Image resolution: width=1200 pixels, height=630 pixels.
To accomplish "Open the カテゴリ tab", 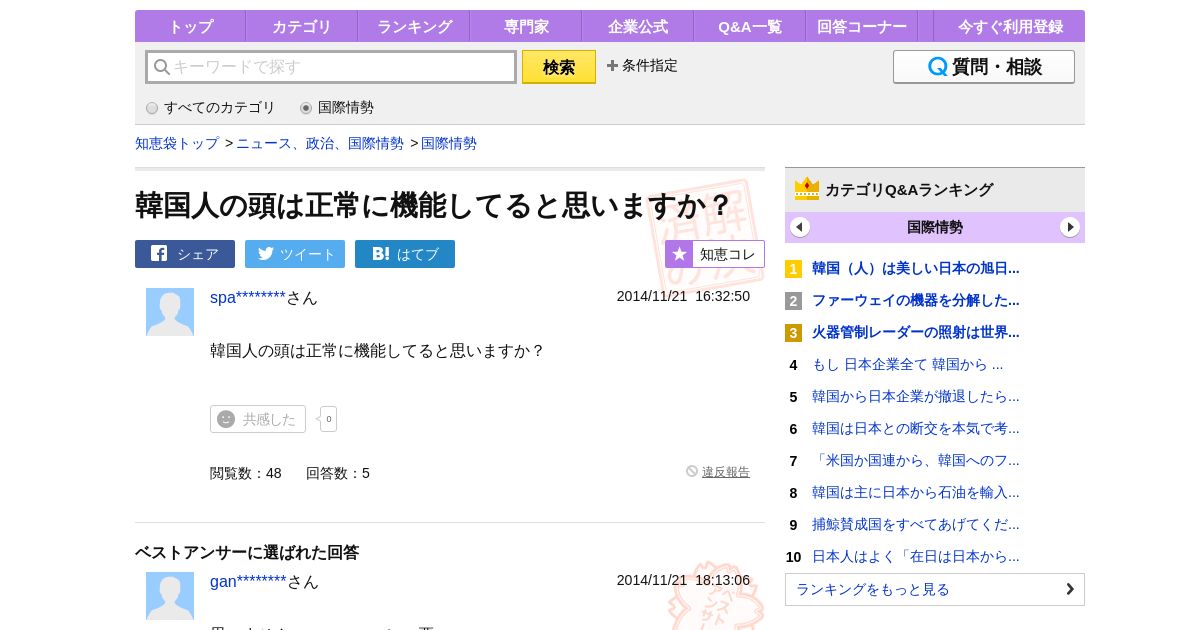I will (301, 26).
